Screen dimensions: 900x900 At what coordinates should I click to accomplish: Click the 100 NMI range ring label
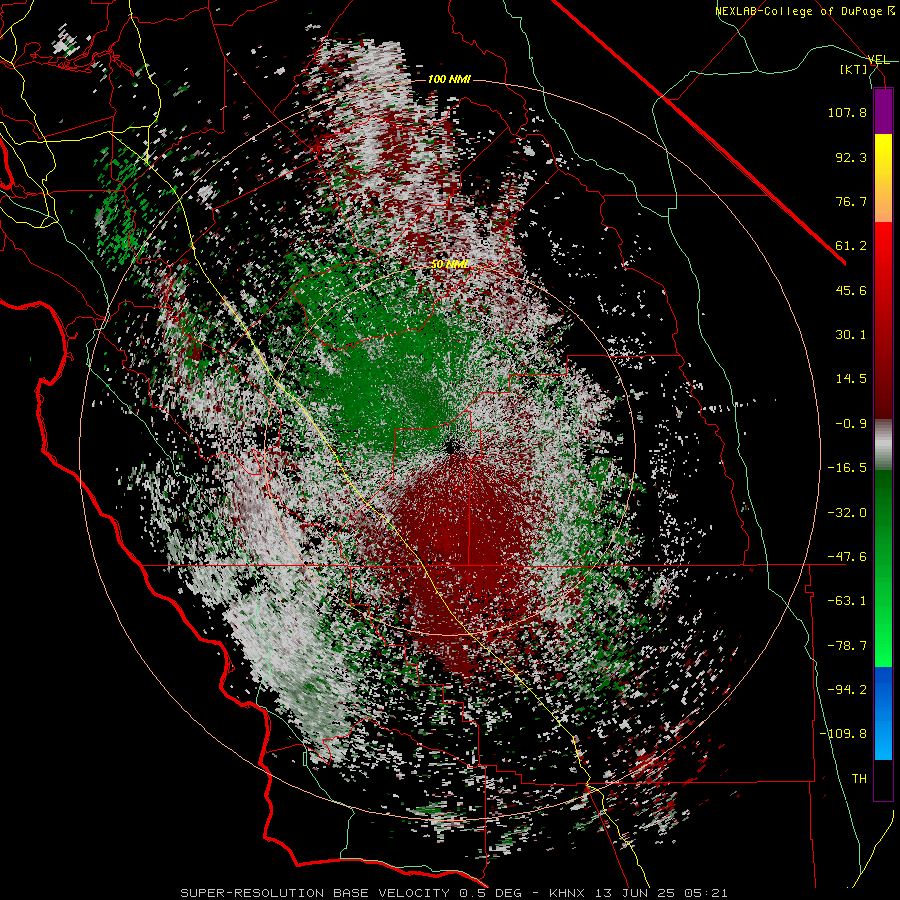tap(449, 79)
